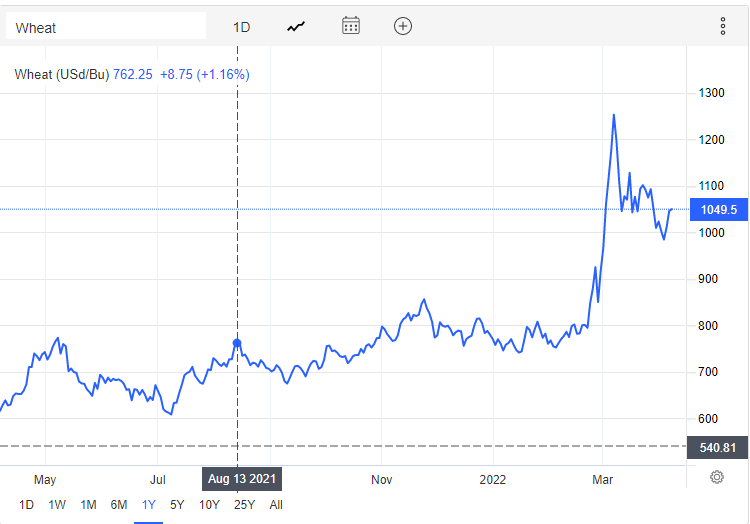750x524 pixels.
Task: Open the three-dot more options menu
Action: click(723, 26)
